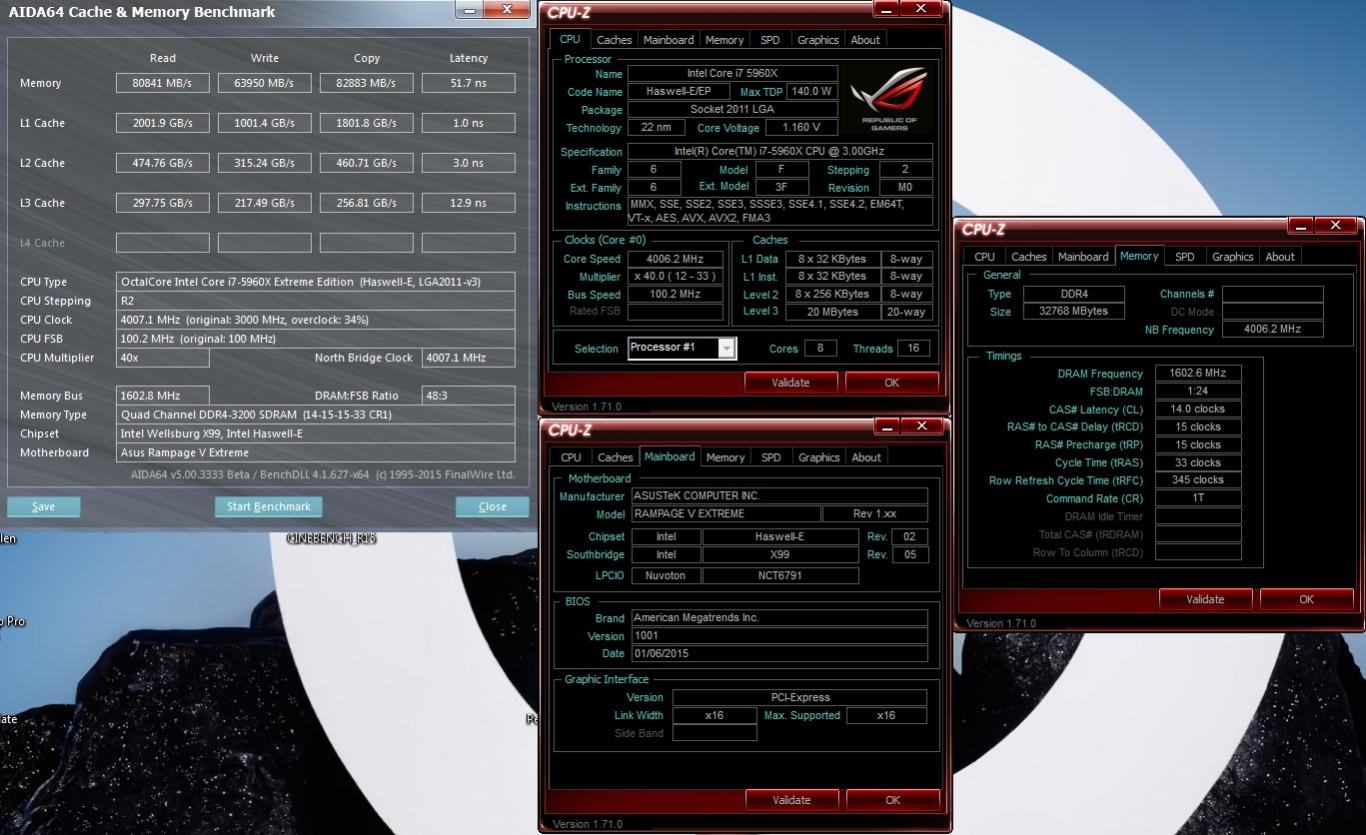The width and height of the screenshot is (1366, 835).
Task: Open Caches tab in Mainboard CPU-Z window
Action: pyautogui.click(x=615, y=458)
